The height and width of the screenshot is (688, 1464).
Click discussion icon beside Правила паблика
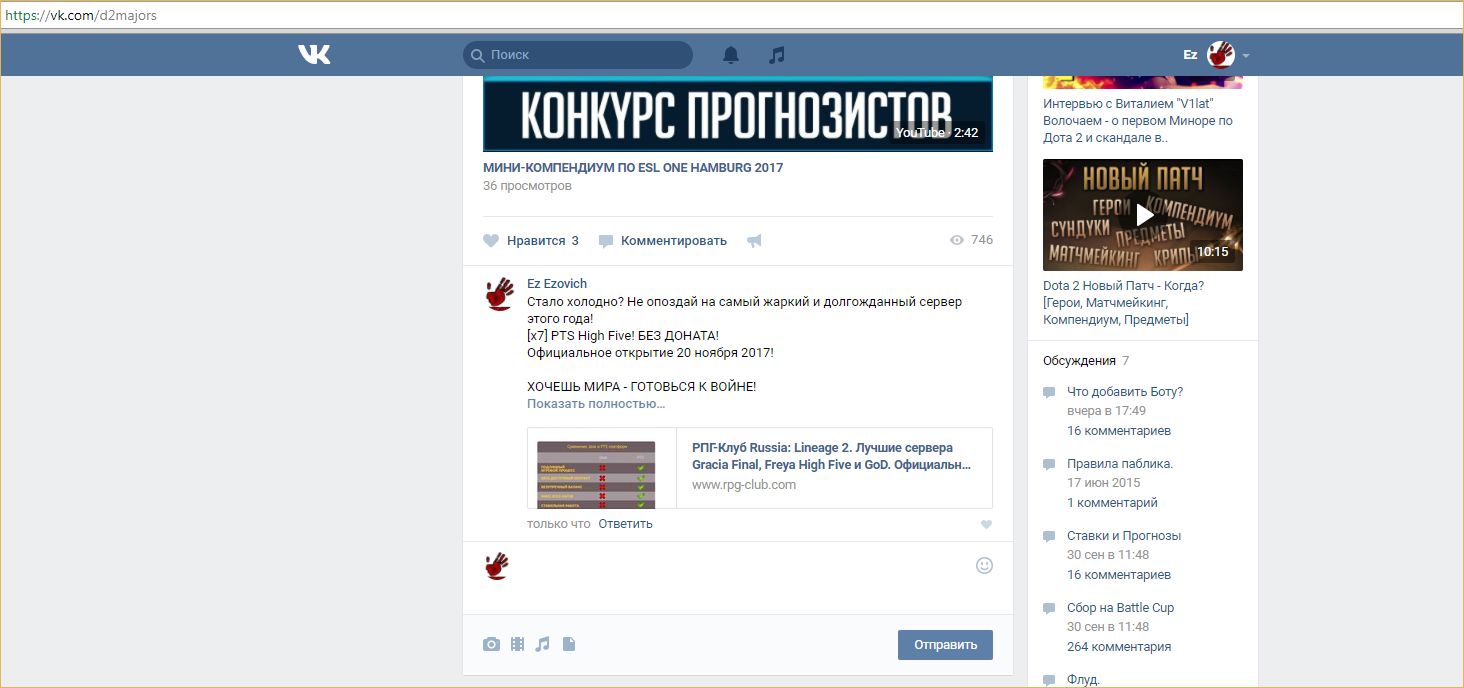pos(1049,465)
